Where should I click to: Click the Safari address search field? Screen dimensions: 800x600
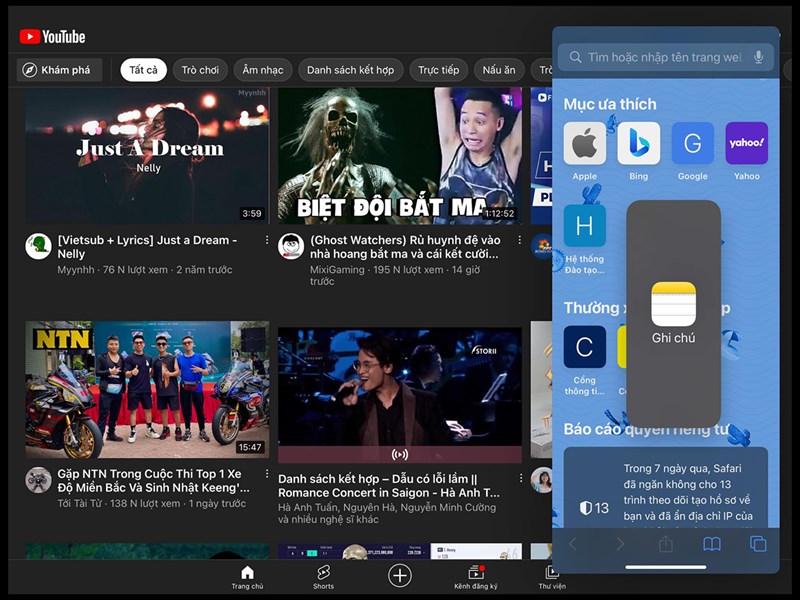[660, 58]
